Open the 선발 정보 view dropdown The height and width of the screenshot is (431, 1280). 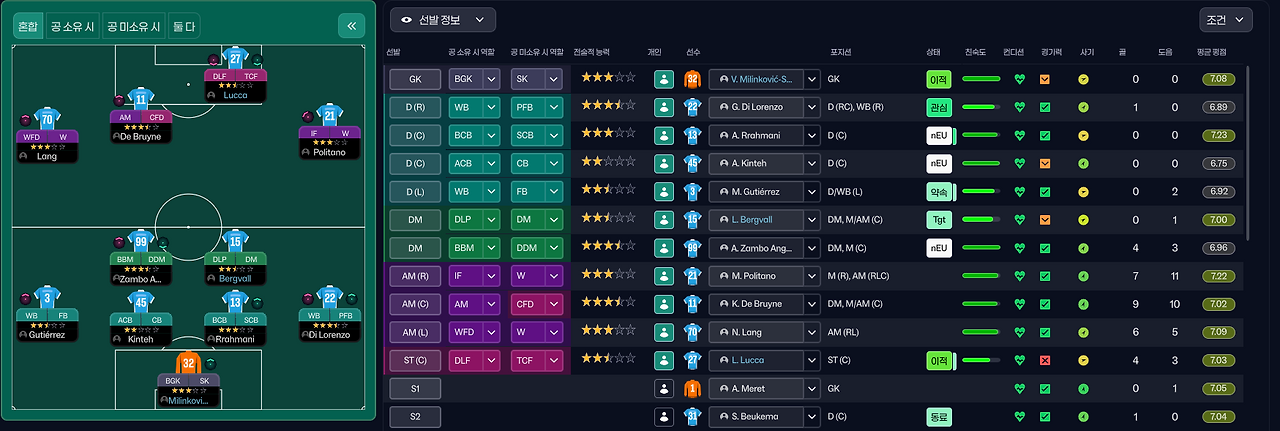coord(442,19)
